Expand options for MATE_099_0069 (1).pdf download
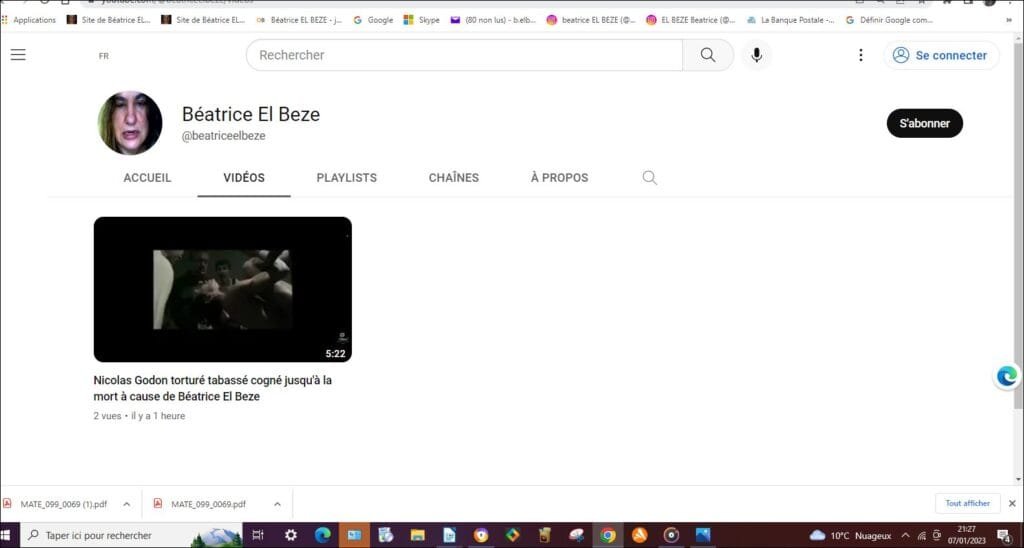The image size is (1024, 548). pos(128,504)
